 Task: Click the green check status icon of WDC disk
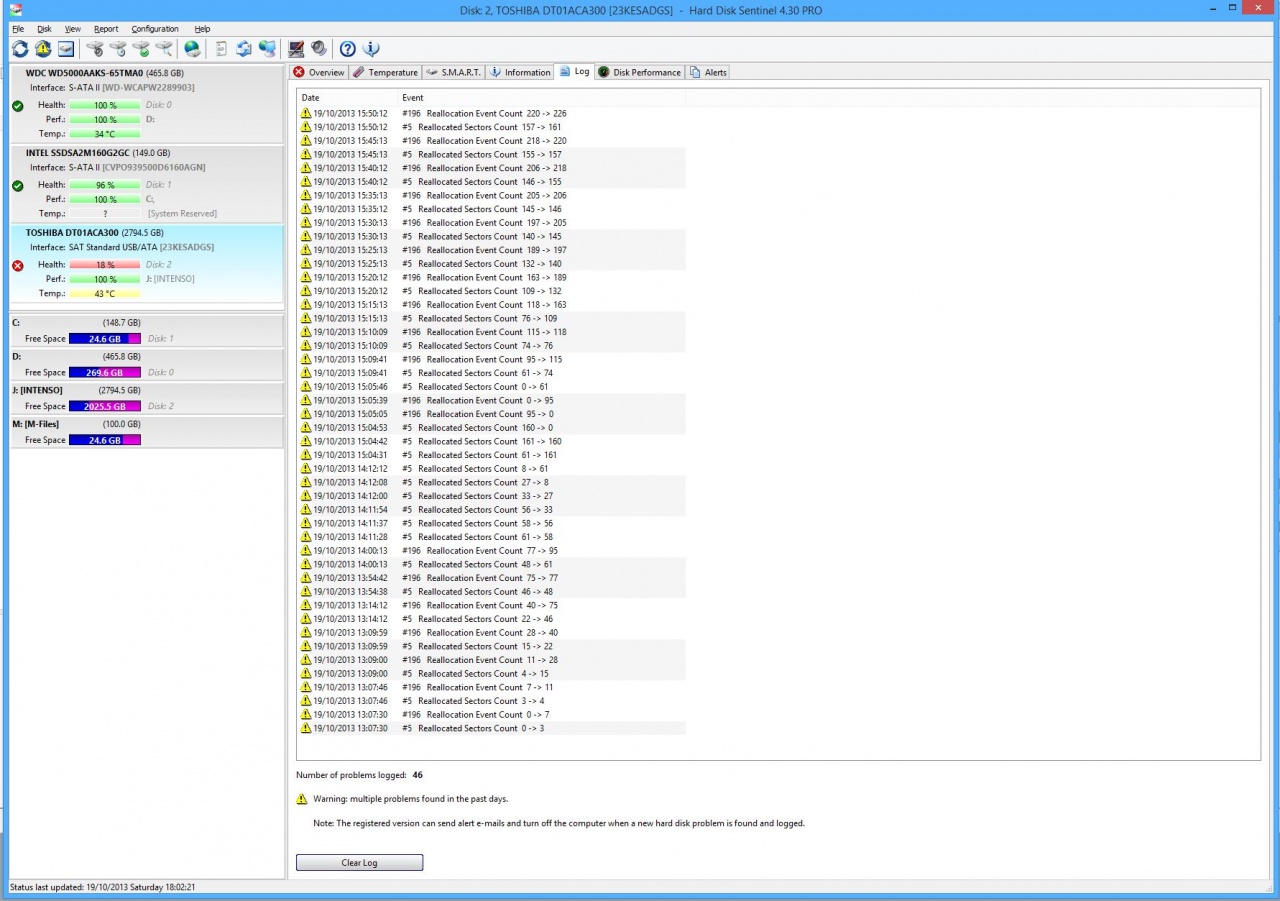pyautogui.click(x=18, y=105)
